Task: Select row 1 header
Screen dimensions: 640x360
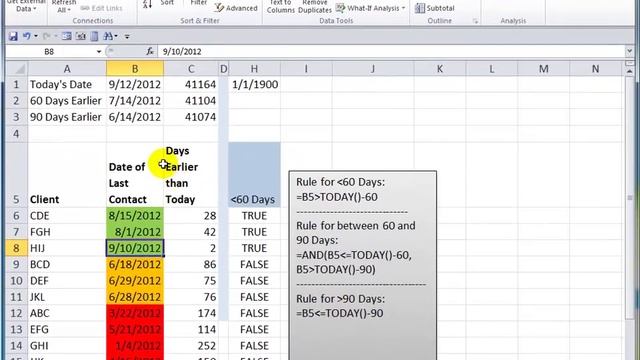Action: tap(16, 84)
